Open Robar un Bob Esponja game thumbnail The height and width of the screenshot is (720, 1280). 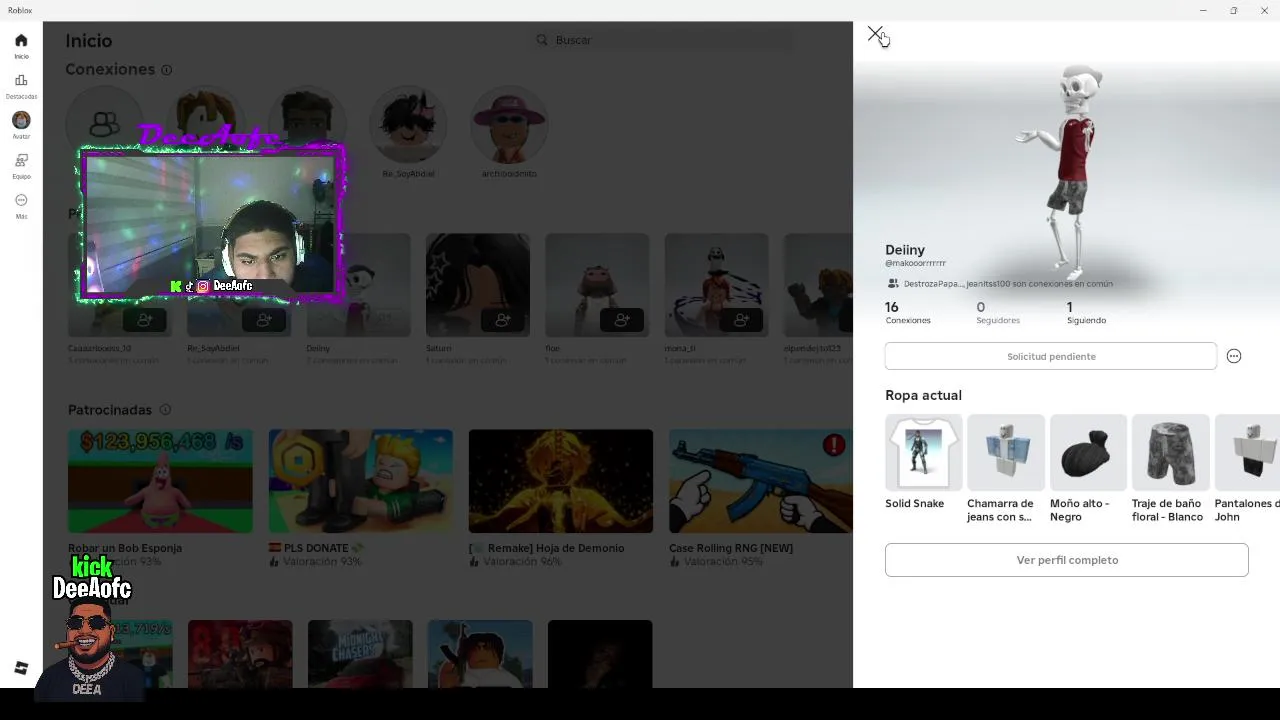pyautogui.click(x=160, y=481)
